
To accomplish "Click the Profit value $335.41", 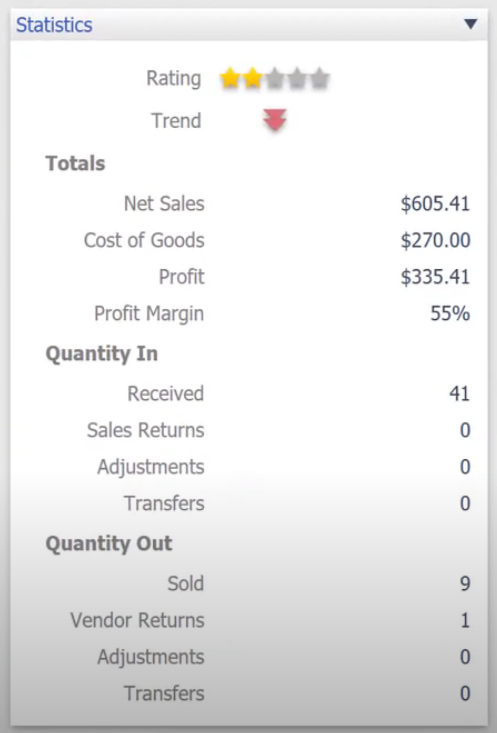I will tap(435, 277).
